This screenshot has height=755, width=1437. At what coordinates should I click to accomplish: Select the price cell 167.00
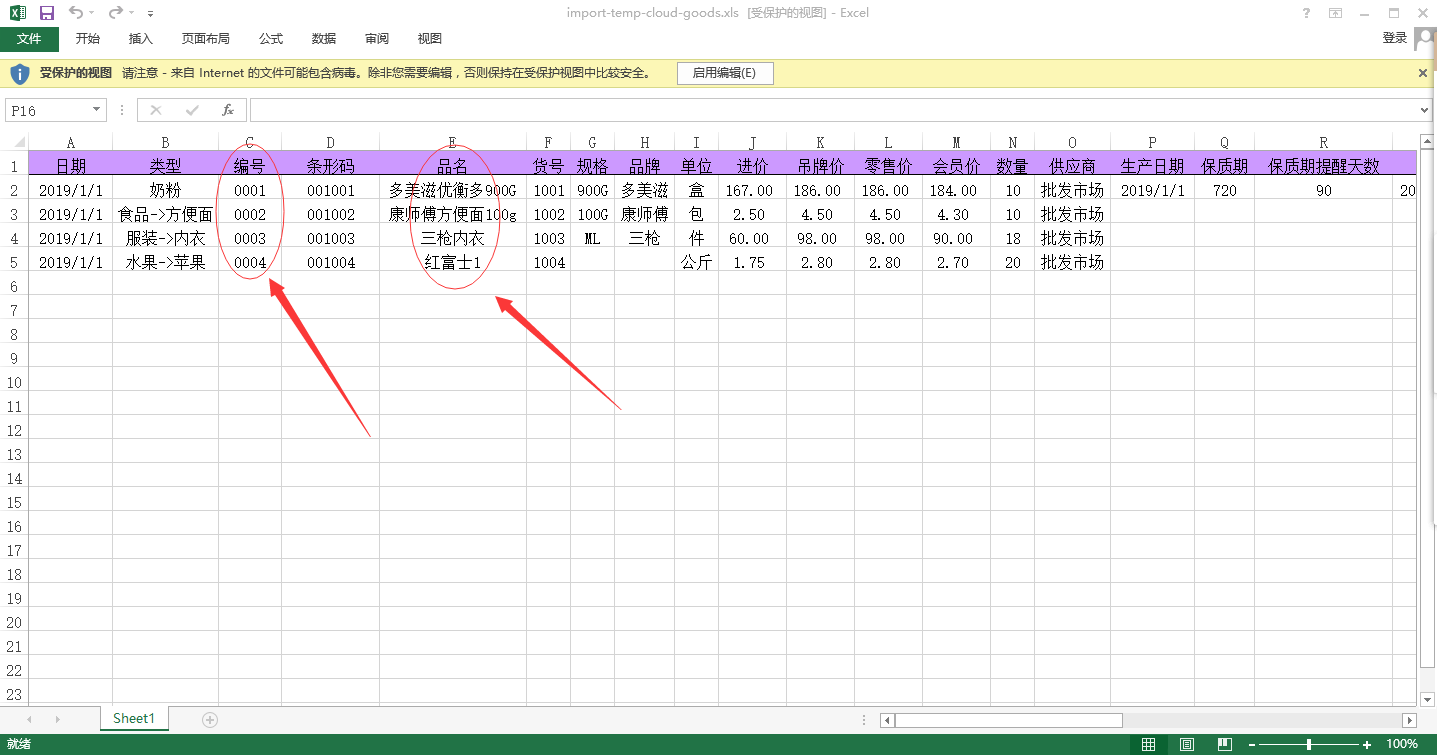tap(752, 190)
